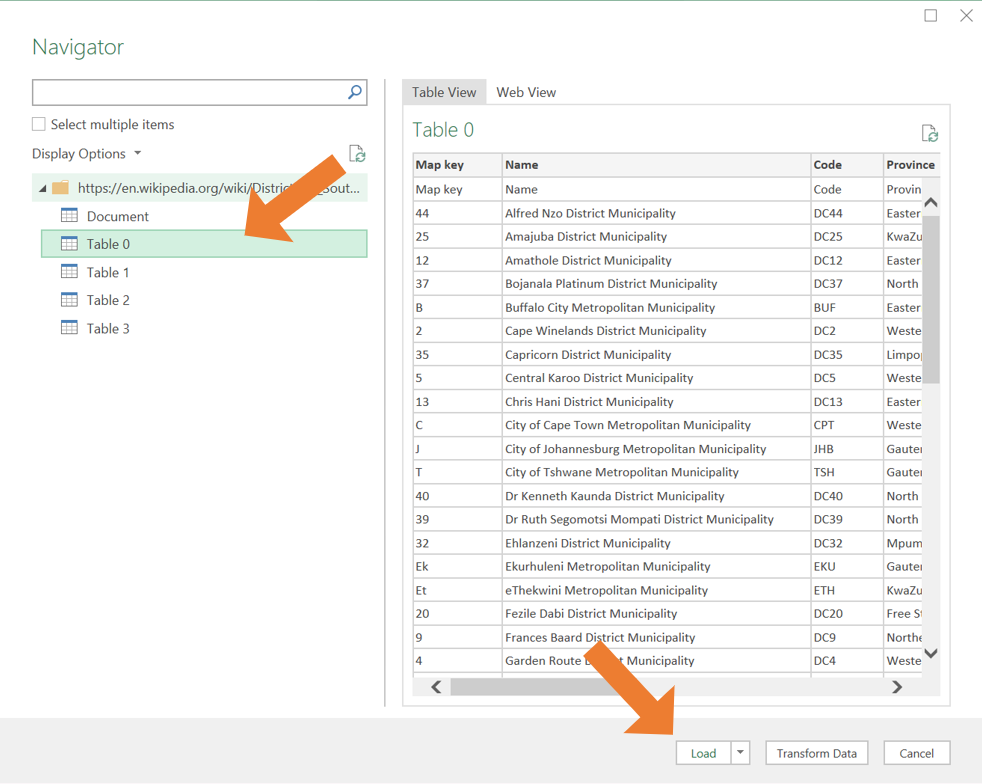The image size is (982, 784).
Task: Click the Fezile Dabi District Municipality cell
Action: click(x=656, y=614)
